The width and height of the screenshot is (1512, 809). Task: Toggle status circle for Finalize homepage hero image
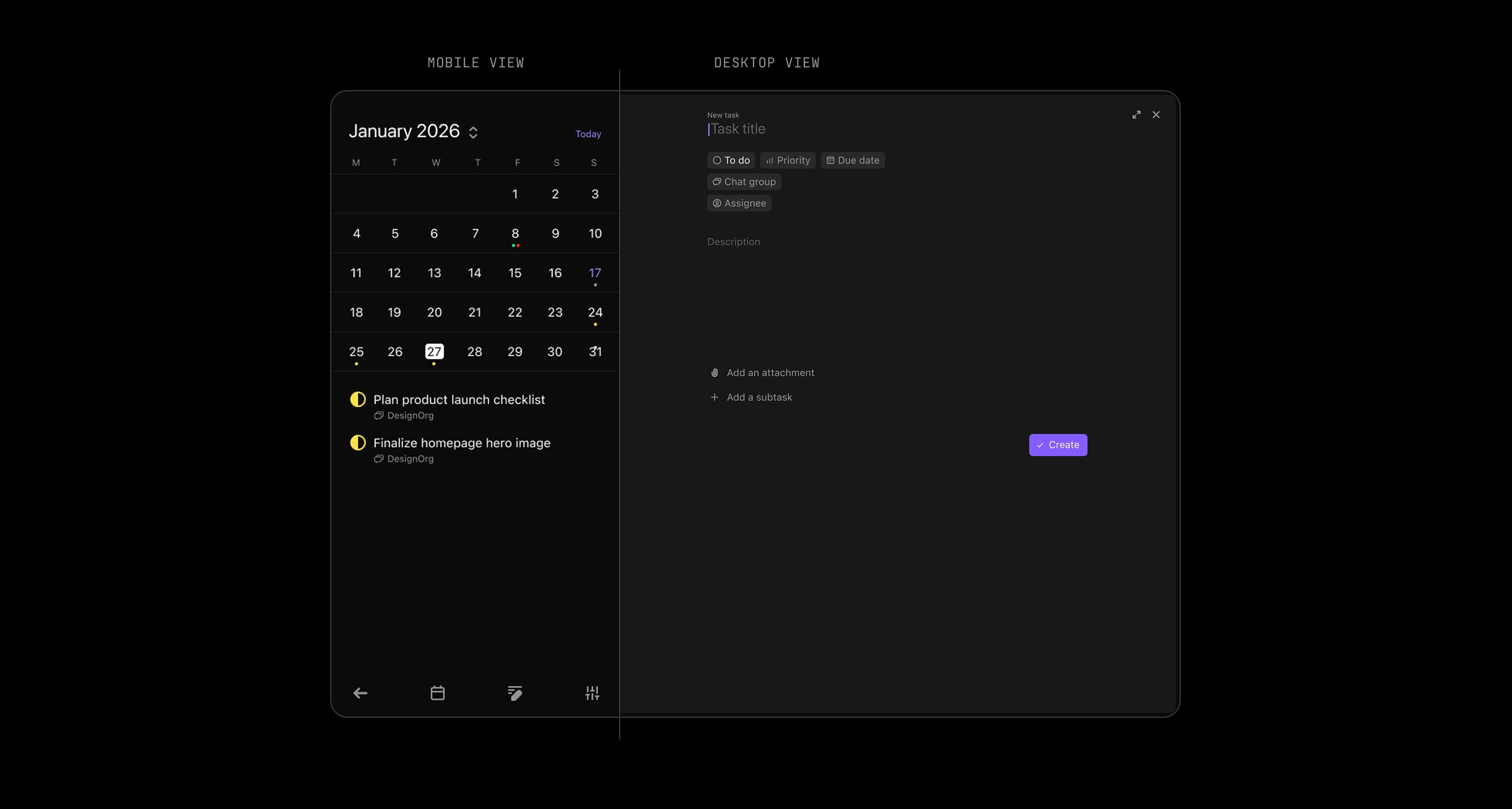pos(357,443)
